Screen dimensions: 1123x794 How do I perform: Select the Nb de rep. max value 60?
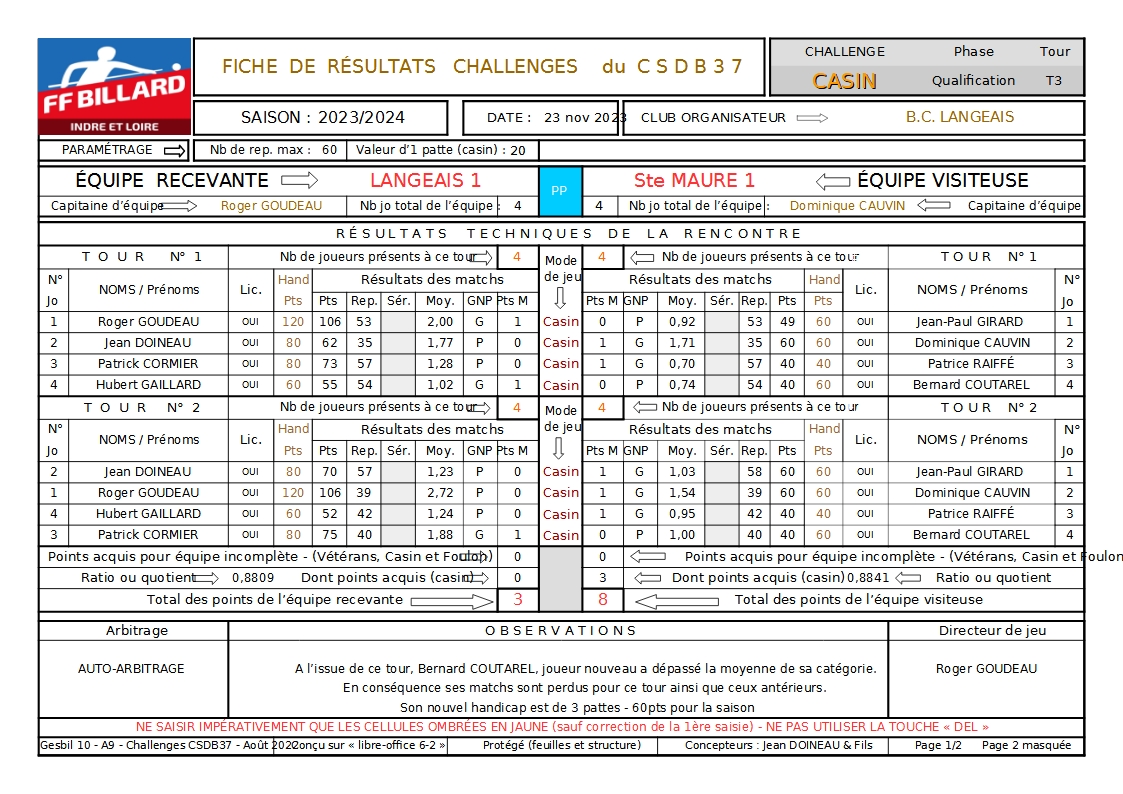click(x=329, y=150)
